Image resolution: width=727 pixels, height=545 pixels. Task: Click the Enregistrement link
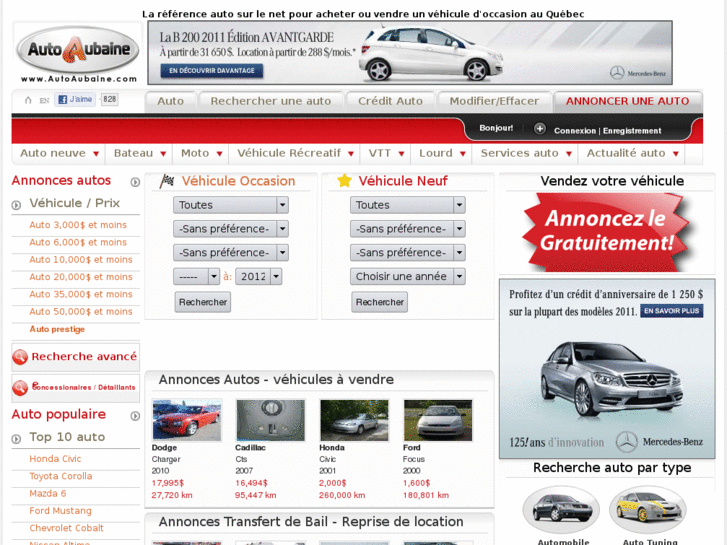click(632, 131)
